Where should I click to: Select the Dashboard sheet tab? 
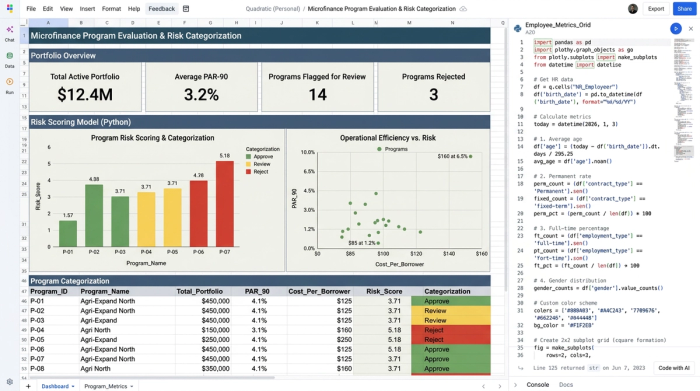55,387
